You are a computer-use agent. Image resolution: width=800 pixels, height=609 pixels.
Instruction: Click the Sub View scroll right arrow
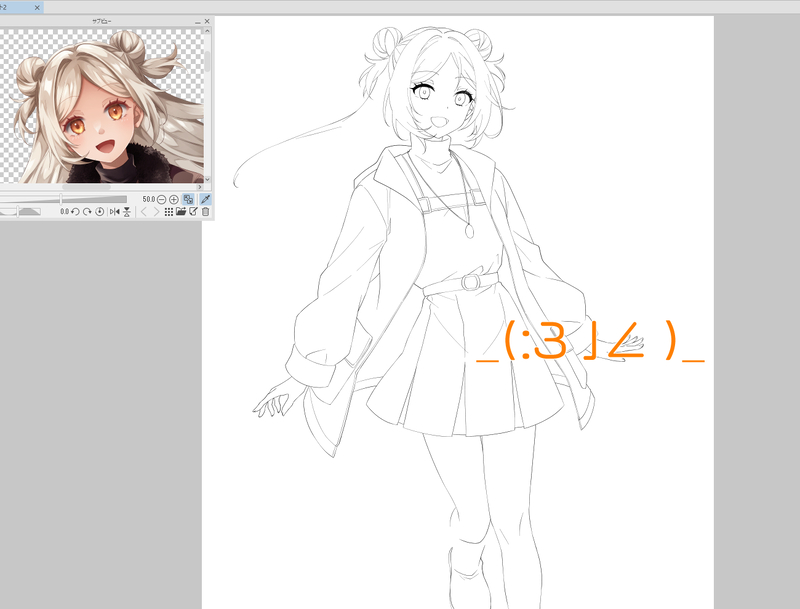coord(200,187)
